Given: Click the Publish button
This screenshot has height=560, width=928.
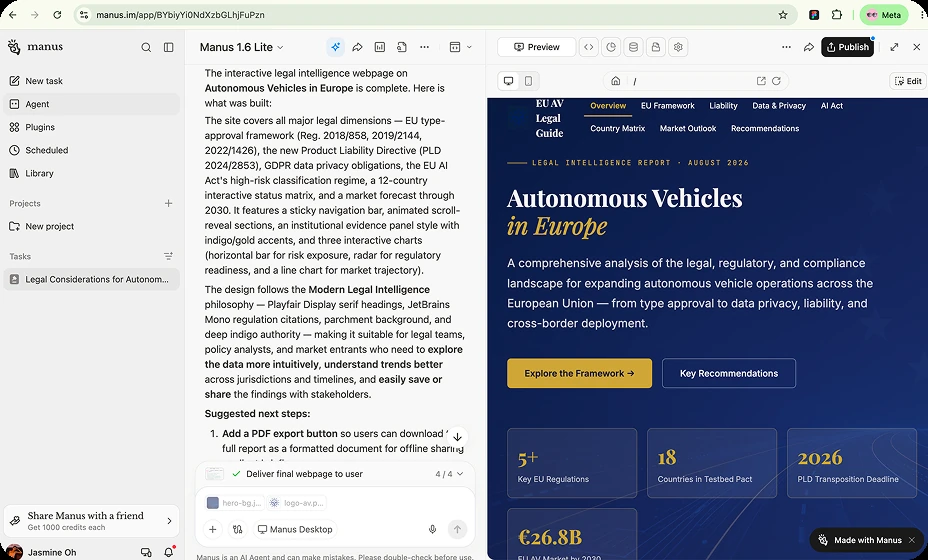Looking at the screenshot, I should pos(848,47).
